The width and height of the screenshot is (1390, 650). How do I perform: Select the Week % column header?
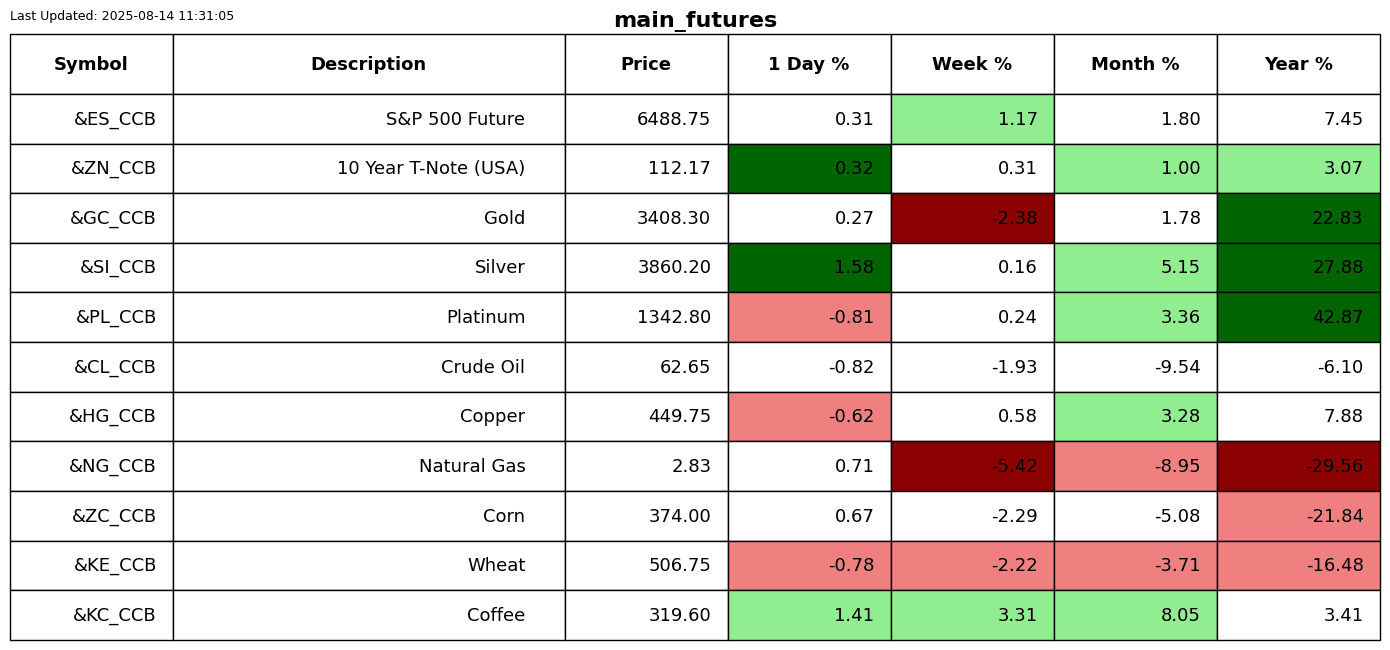tap(972, 64)
